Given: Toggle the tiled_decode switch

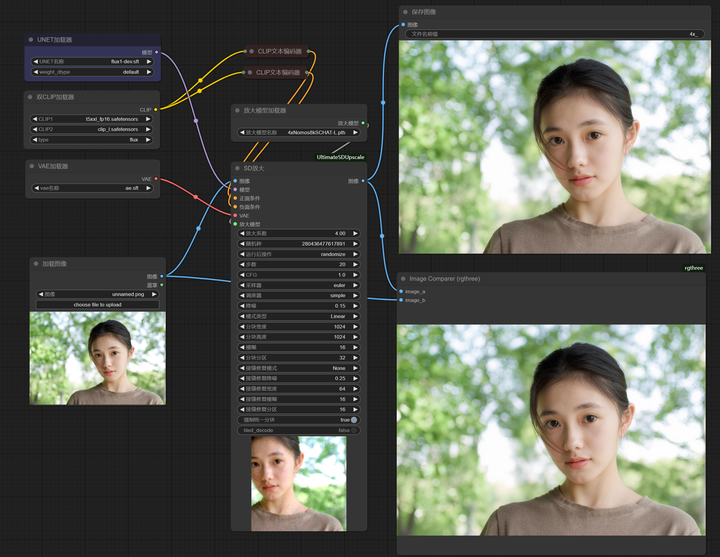Looking at the screenshot, I should (x=353, y=430).
